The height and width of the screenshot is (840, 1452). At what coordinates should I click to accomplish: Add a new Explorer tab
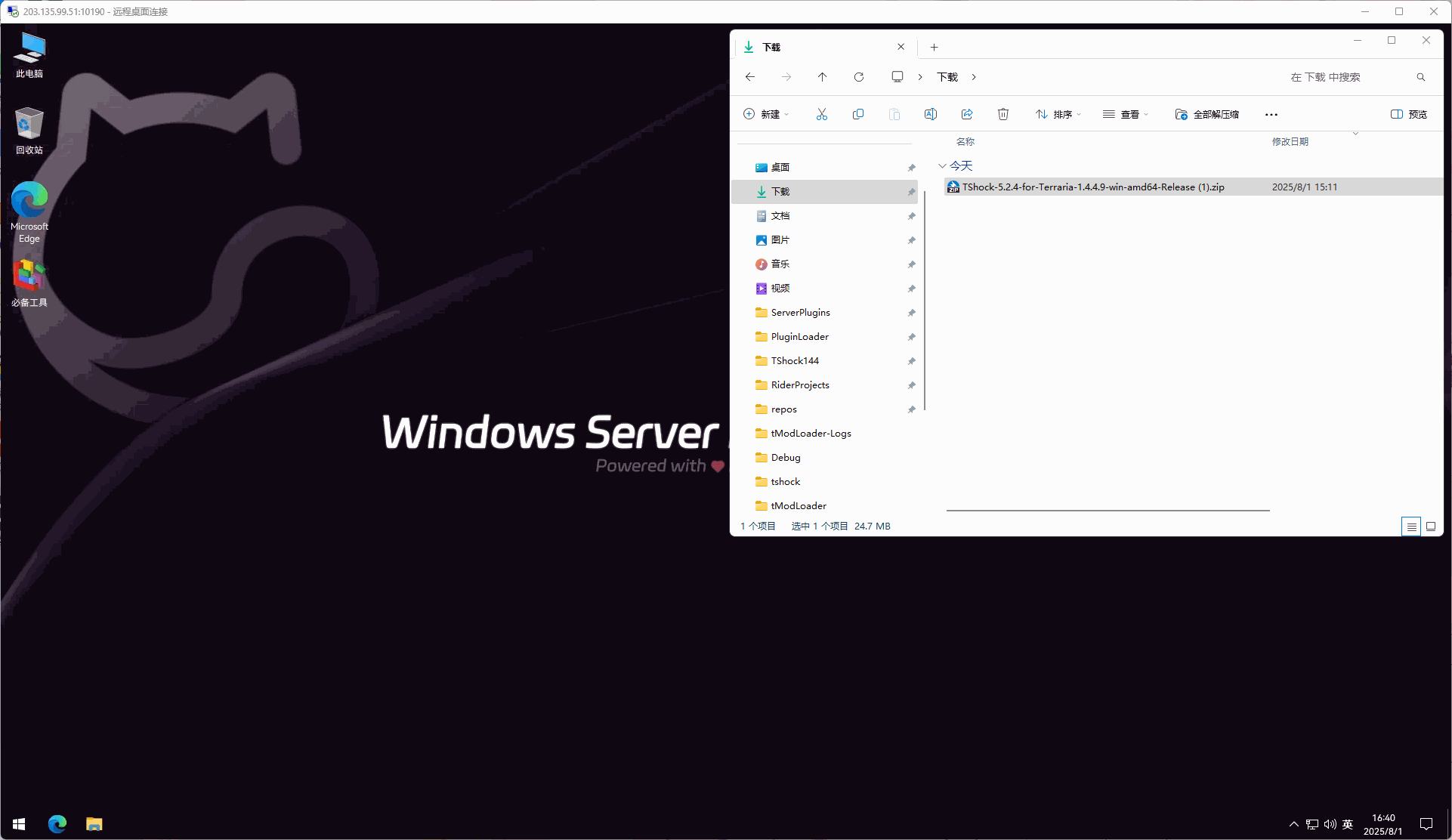click(x=935, y=47)
